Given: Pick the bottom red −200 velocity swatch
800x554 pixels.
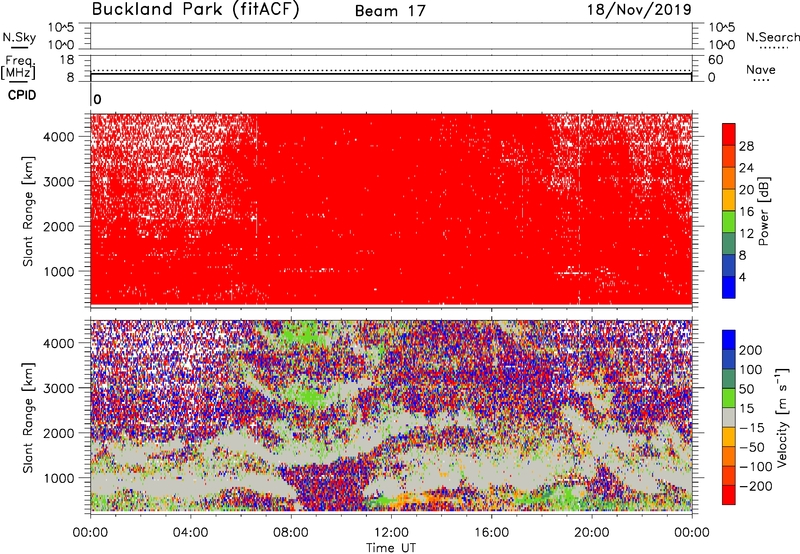Looking at the screenshot, I should pyautogui.click(x=729, y=495).
